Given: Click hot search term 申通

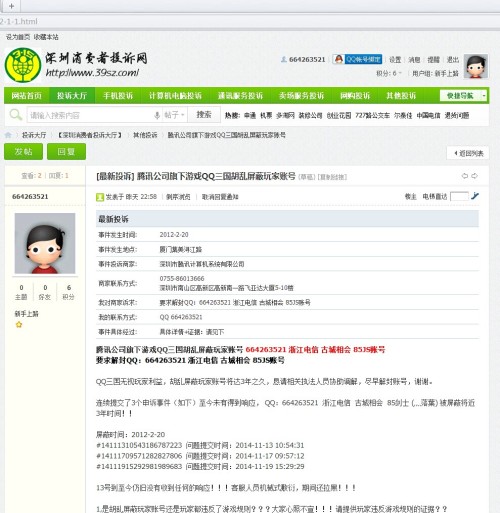Looking at the screenshot, I should [x=250, y=115].
